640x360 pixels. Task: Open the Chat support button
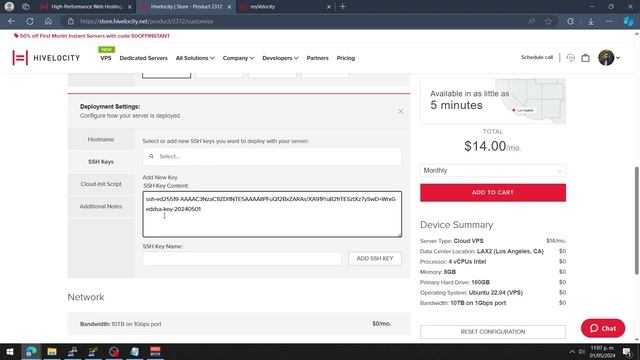click(x=603, y=328)
